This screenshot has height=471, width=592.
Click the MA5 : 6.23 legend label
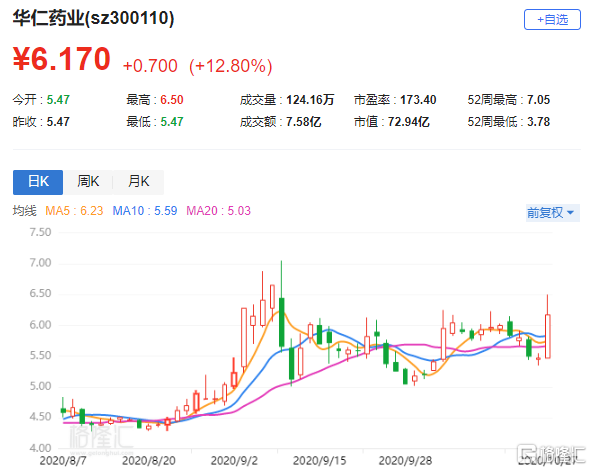pos(74,211)
